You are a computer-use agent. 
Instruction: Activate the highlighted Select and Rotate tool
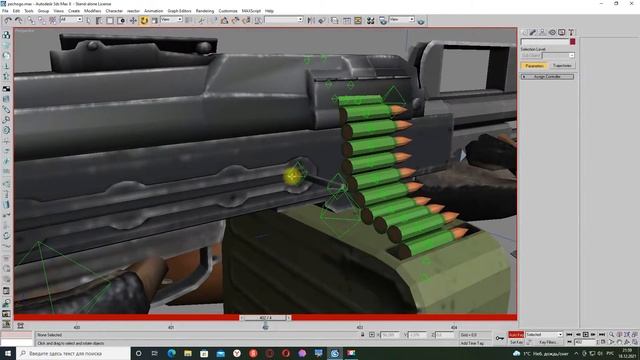tap(144, 20)
